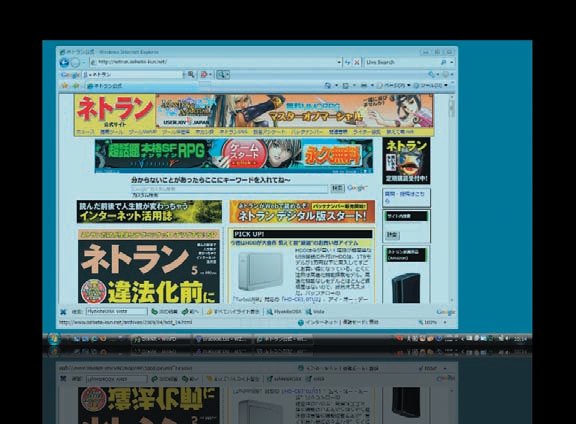
Task: Click the second-to-last search term in find bar
Action: (x=284, y=312)
